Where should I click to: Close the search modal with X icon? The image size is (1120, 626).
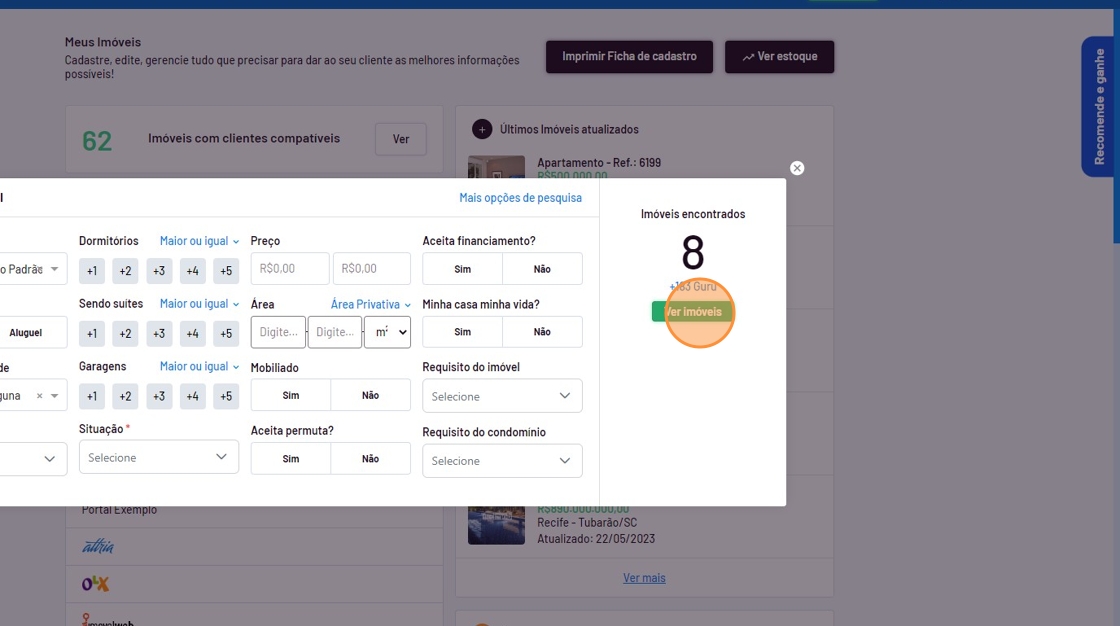tap(797, 168)
